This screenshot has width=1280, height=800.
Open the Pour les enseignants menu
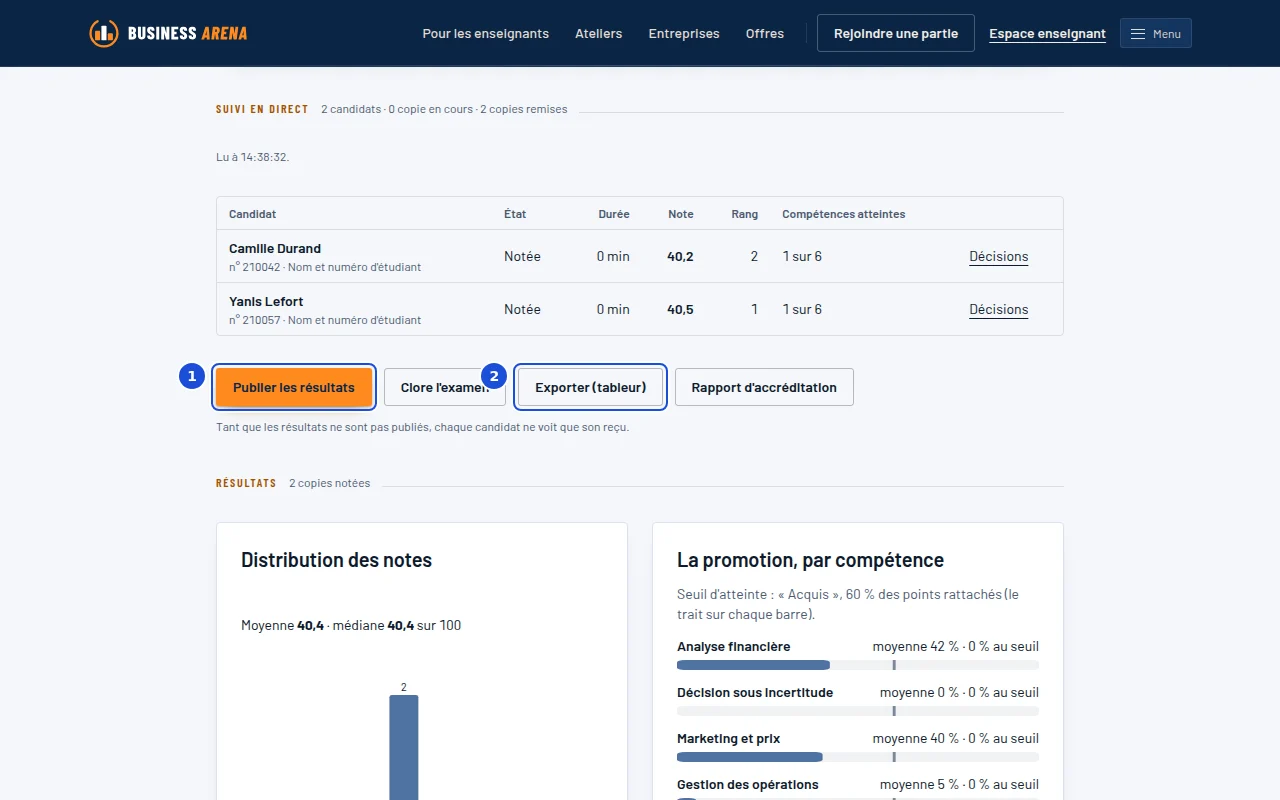(485, 33)
